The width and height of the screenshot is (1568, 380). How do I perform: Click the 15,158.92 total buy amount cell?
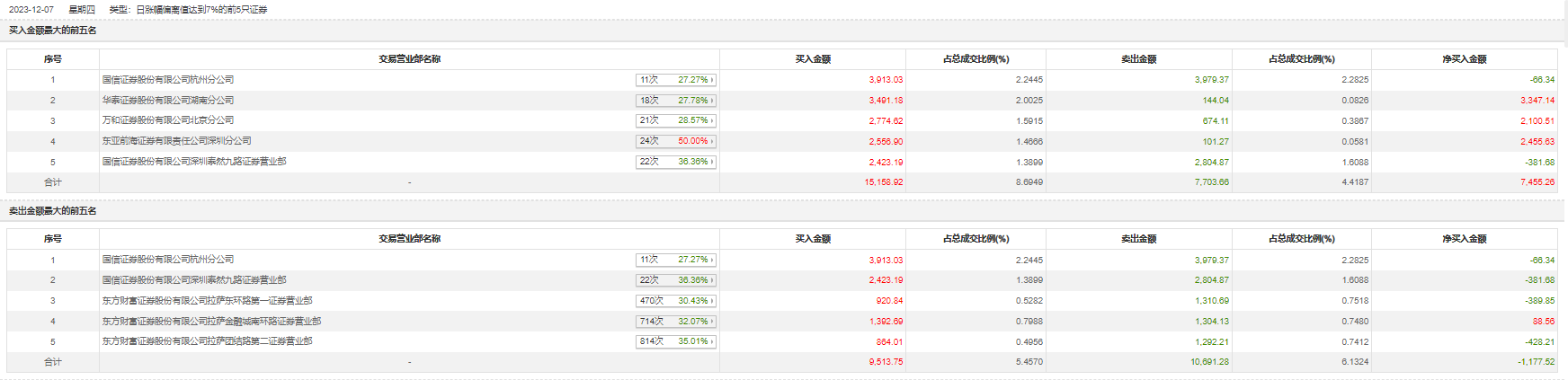[x=884, y=182]
